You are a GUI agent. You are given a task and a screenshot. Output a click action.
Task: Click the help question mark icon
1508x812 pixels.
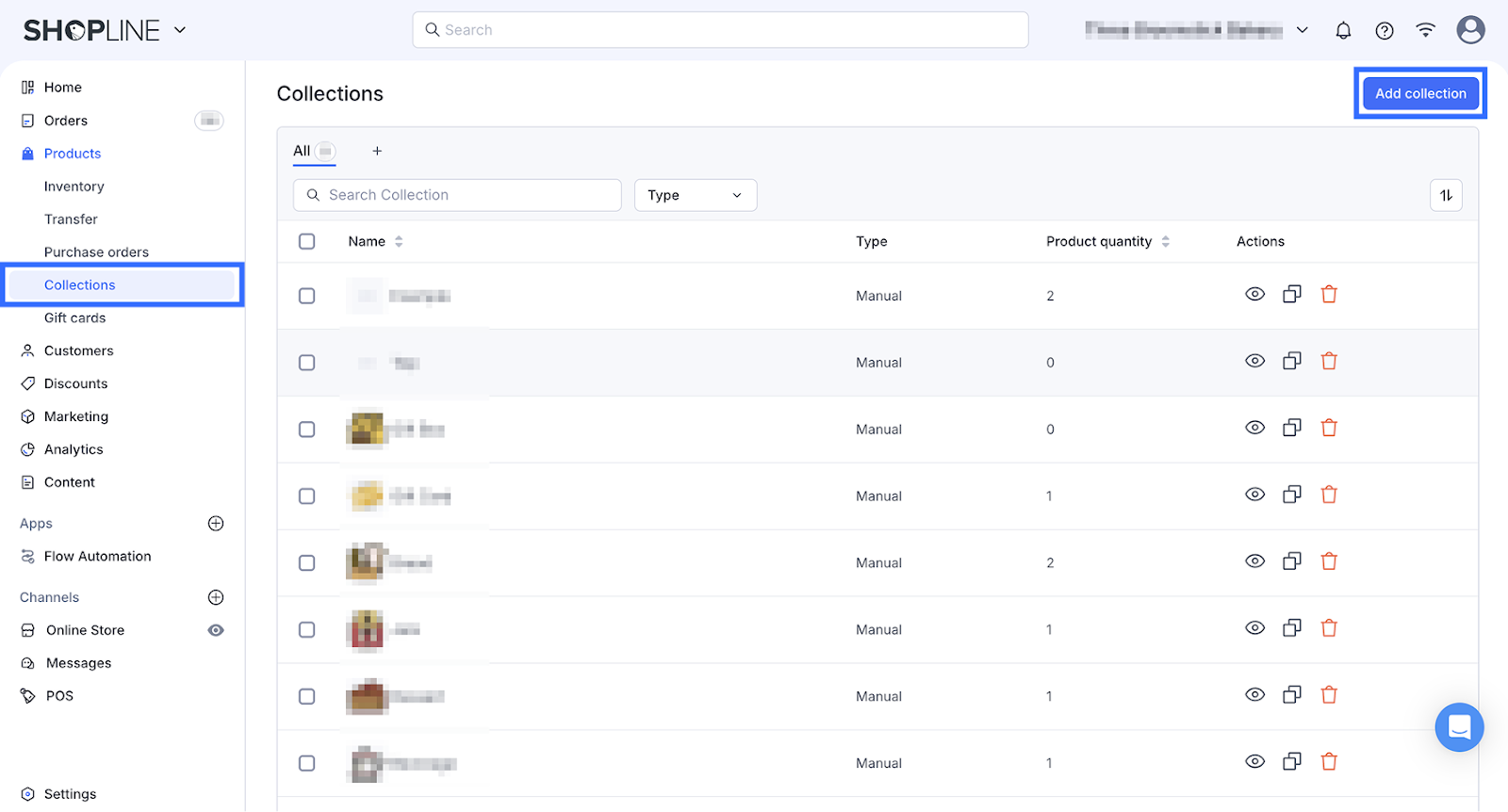pyautogui.click(x=1384, y=30)
